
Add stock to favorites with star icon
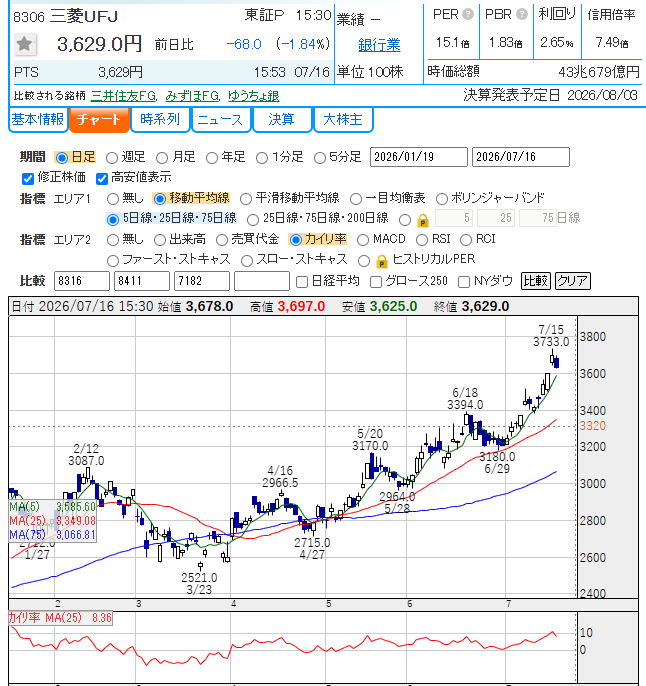[x=24, y=44]
